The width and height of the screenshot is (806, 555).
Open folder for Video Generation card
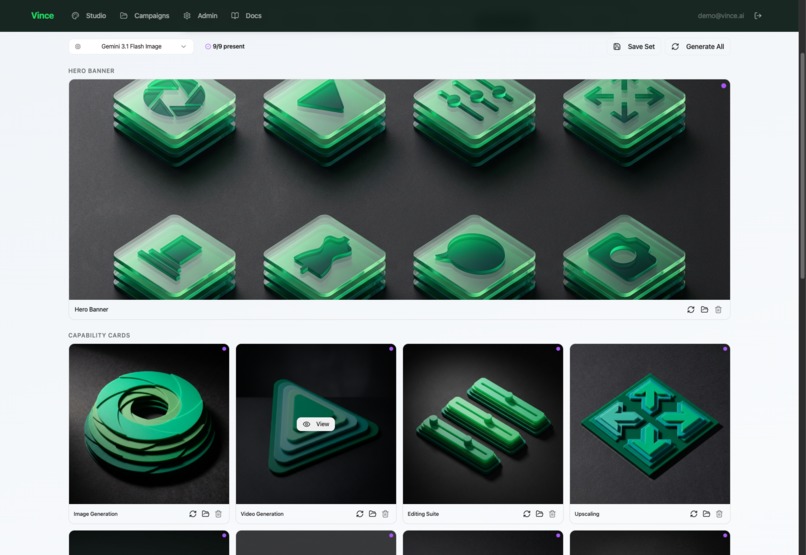(x=372, y=514)
